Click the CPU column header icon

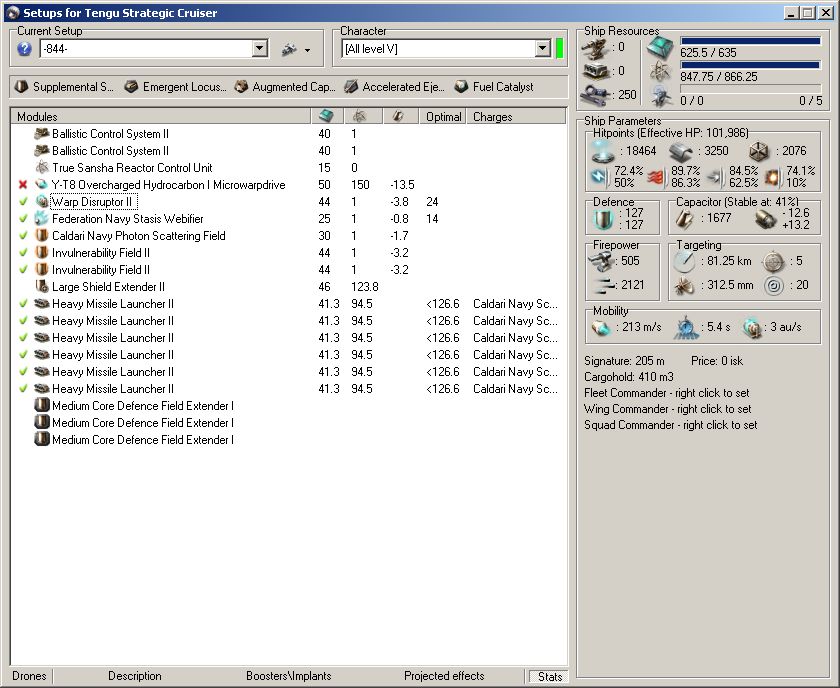point(325,117)
